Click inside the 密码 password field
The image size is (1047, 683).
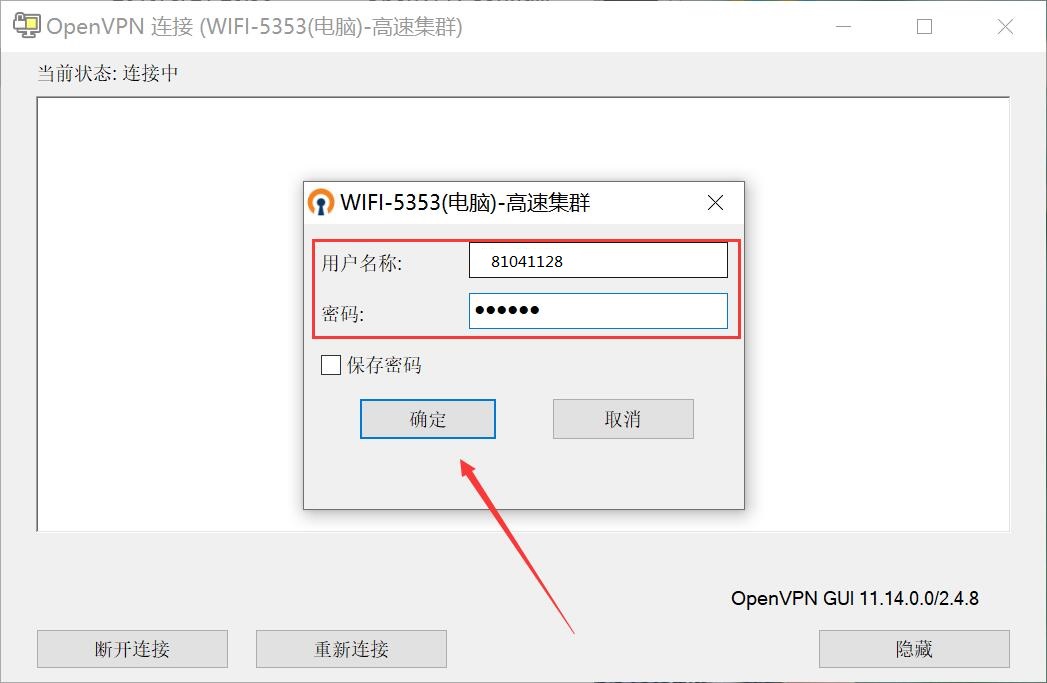coord(598,311)
